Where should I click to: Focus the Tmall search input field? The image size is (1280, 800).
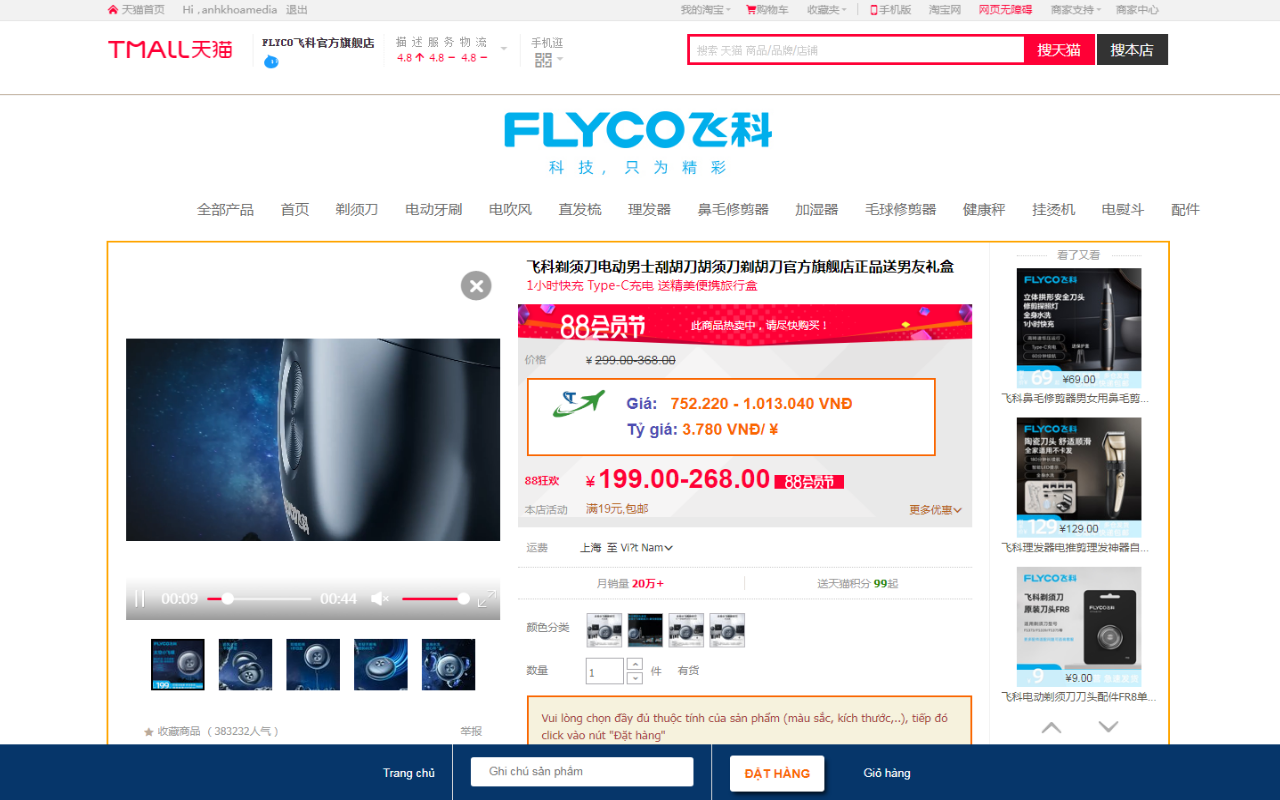pos(857,50)
